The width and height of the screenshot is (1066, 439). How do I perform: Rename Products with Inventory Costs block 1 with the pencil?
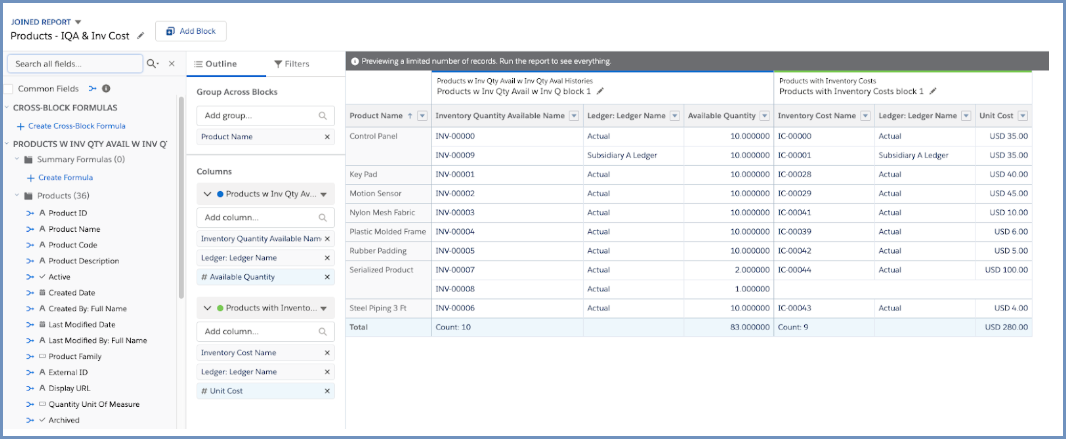(x=933, y=90)
